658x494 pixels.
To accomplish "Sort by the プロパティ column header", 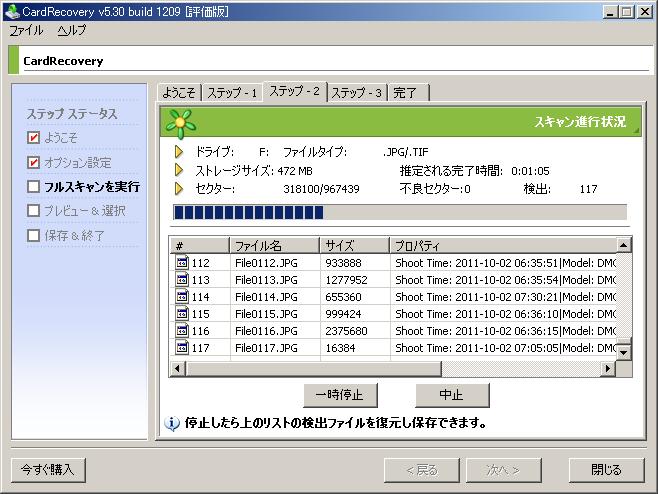I will (504, 245).
